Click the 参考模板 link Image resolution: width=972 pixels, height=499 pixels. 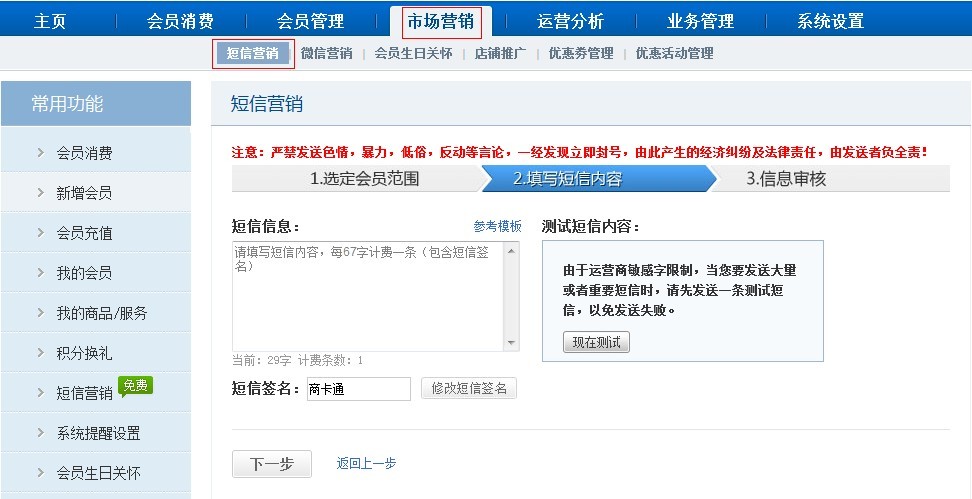497,226
